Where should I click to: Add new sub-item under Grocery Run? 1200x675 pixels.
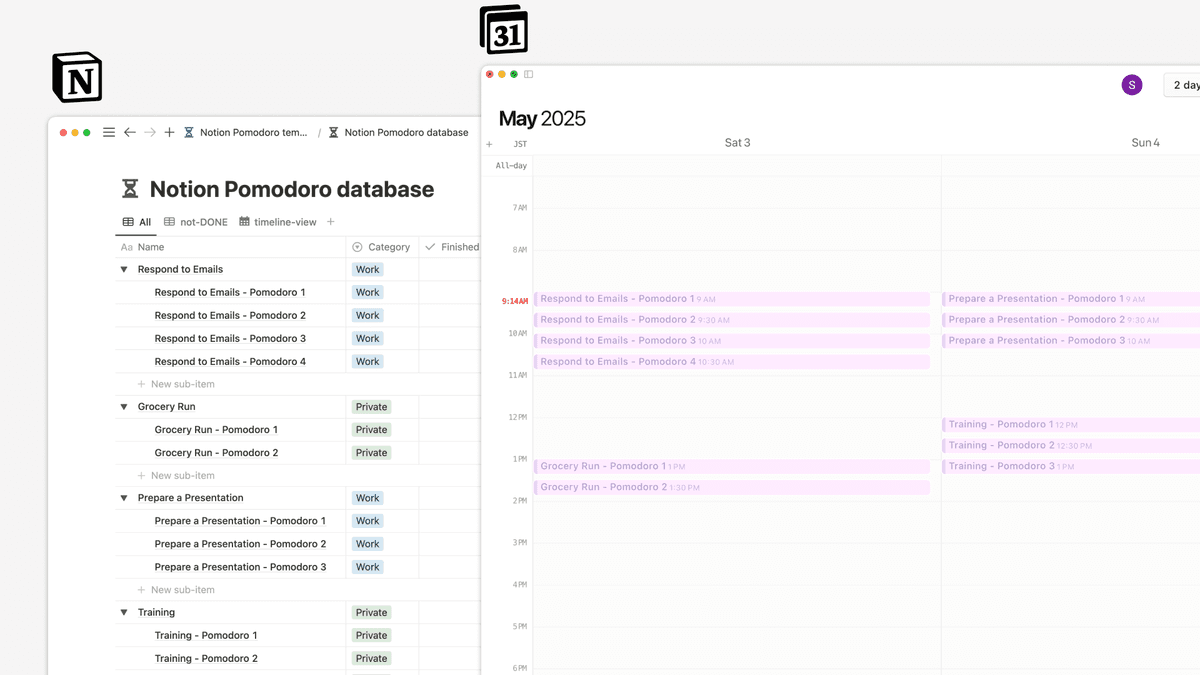176,476
